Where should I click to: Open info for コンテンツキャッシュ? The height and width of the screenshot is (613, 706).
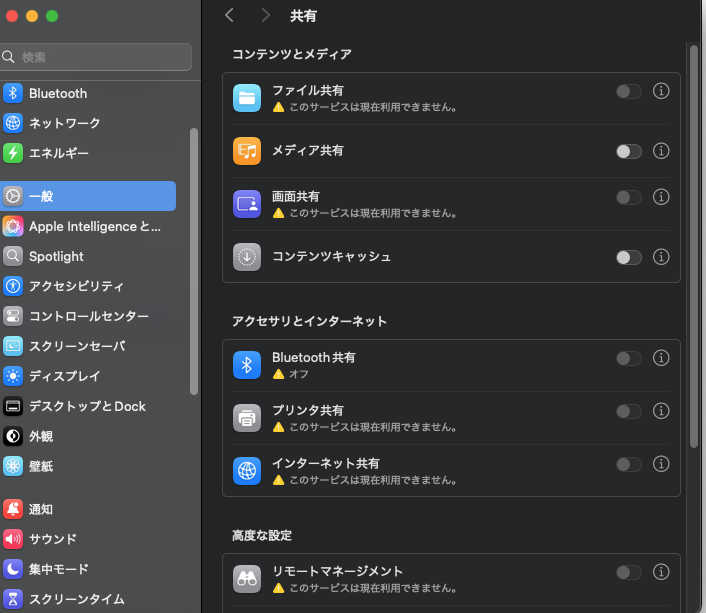tap(661, 257)
